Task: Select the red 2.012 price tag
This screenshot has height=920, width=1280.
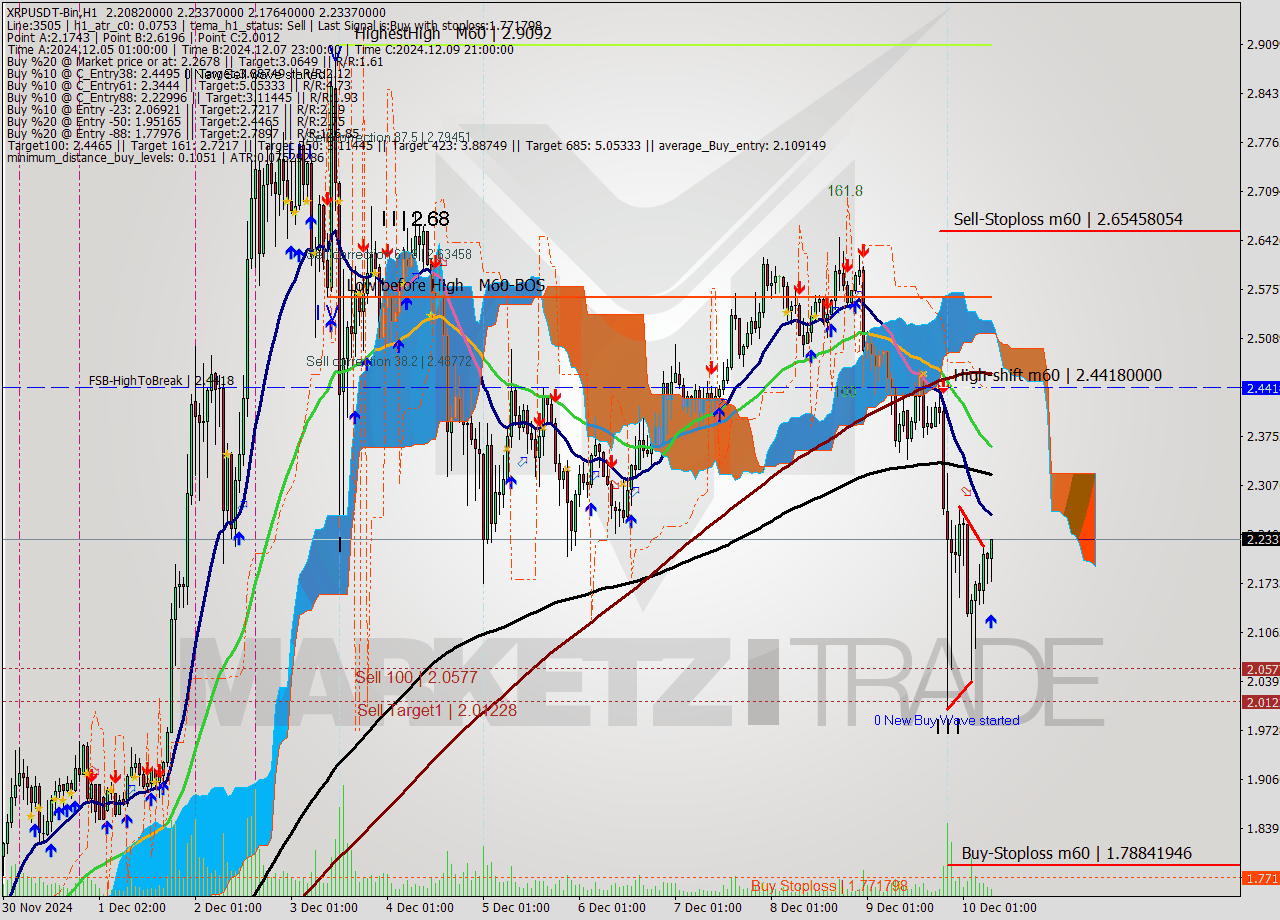Action: (x=1260, y=702)
